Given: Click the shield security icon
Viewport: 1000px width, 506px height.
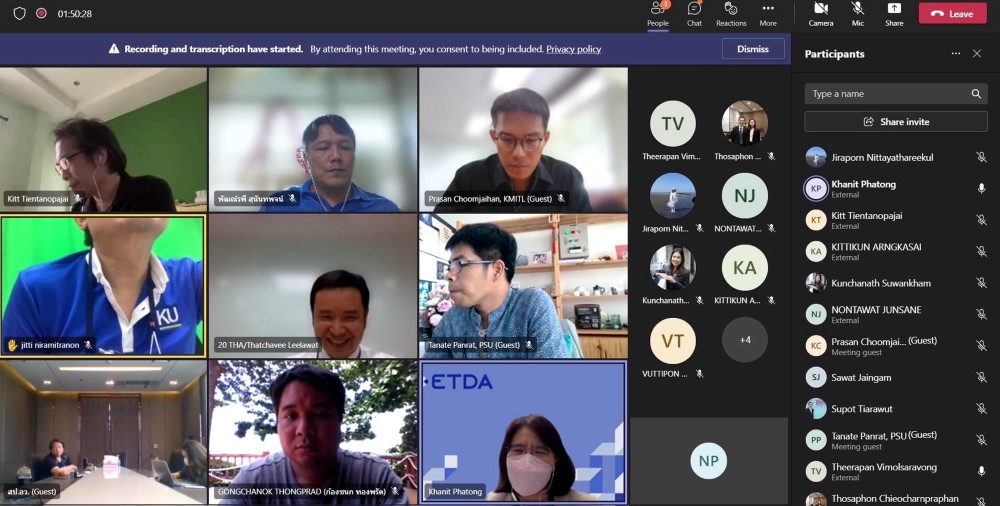Looking at the screenshot, I should coord(19,14).
